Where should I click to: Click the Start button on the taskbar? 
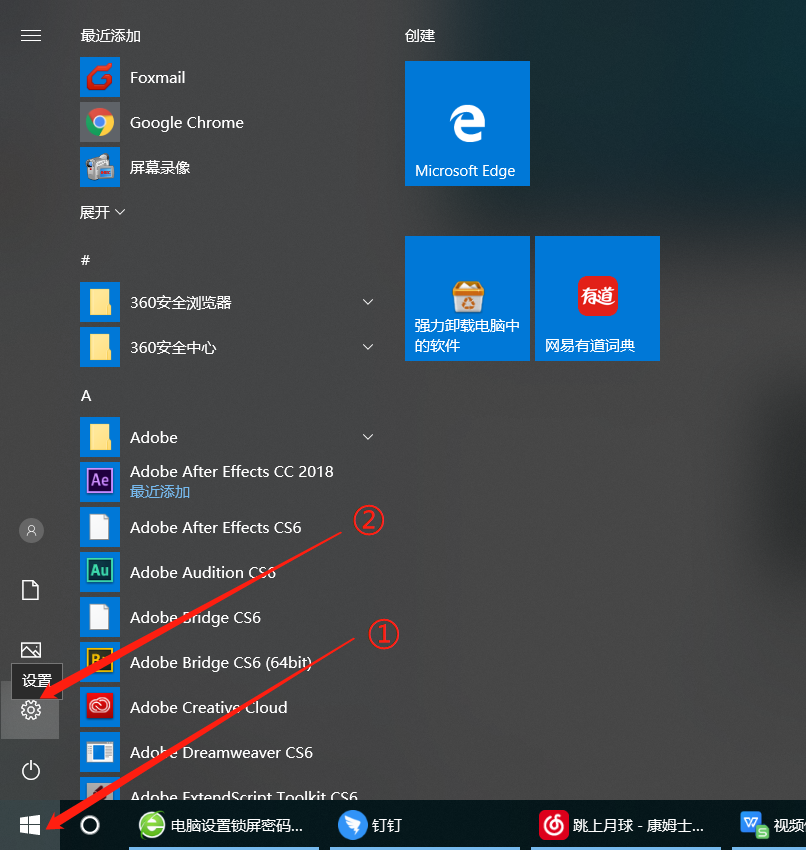(x=30, y=825)
